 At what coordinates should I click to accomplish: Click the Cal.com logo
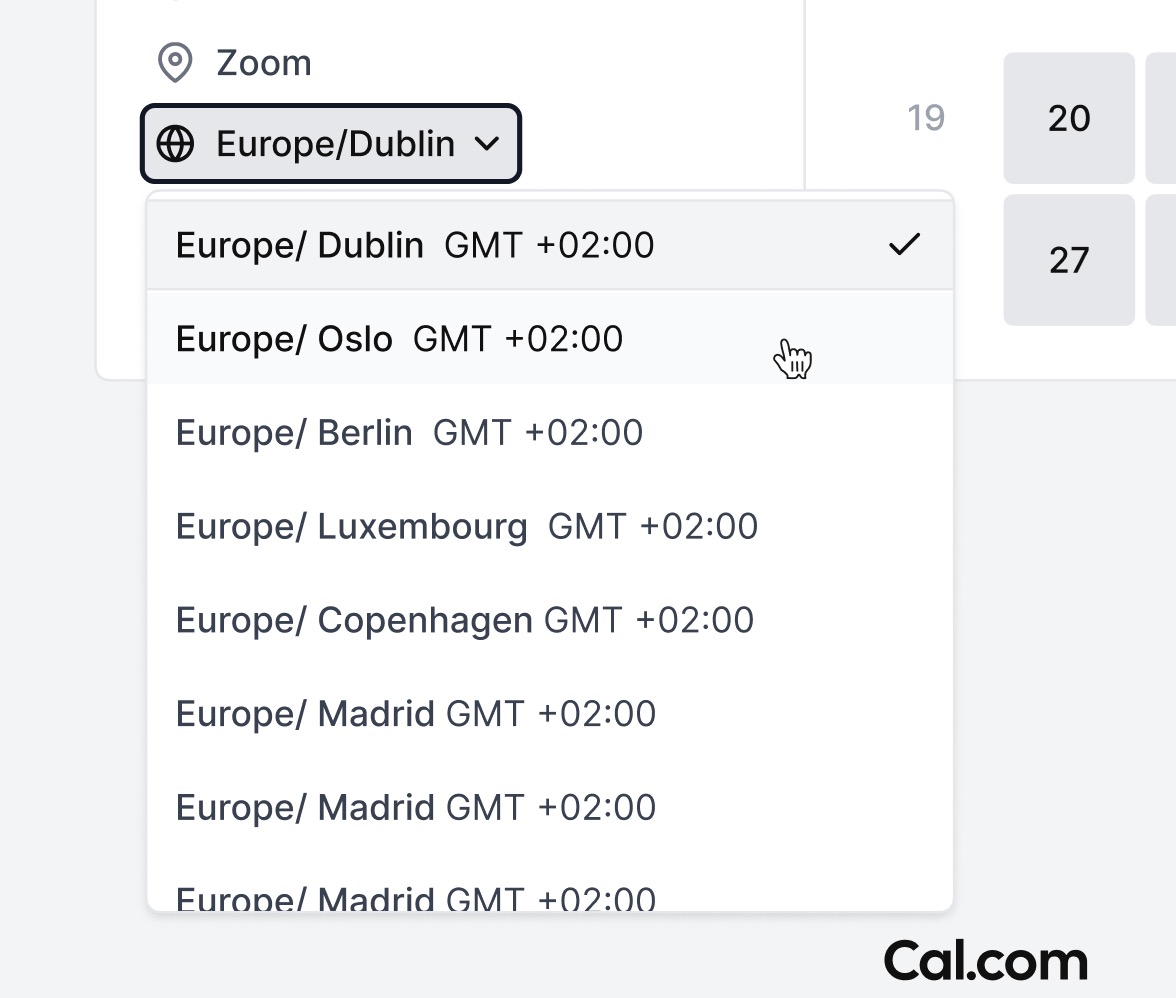[987, 961]
